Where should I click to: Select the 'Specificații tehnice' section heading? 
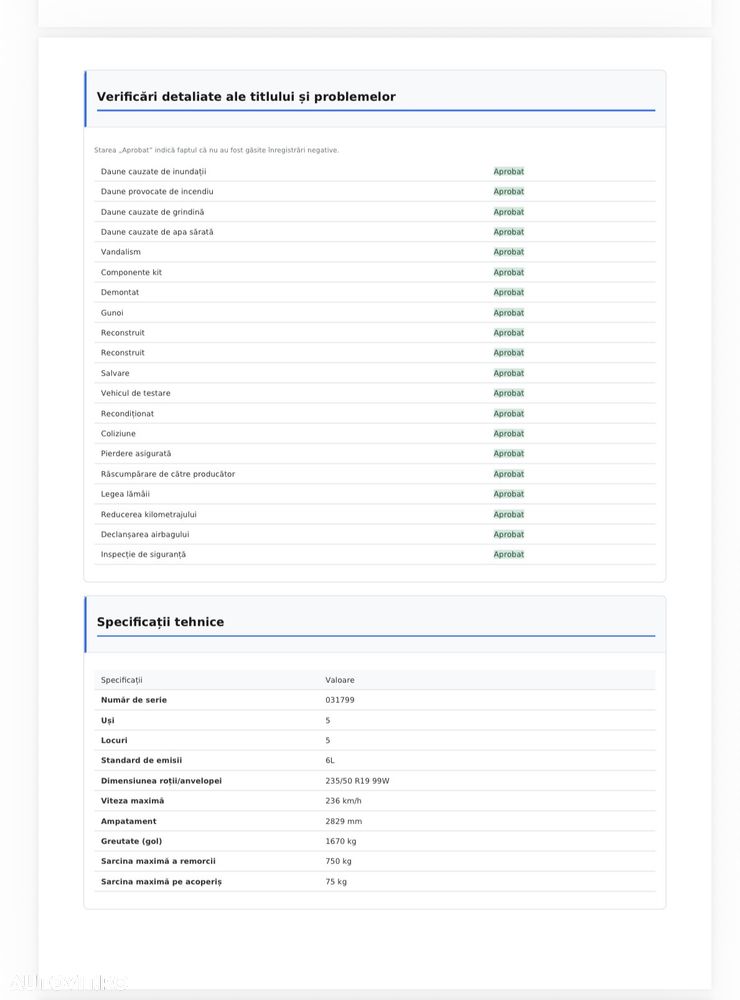(160, 622)
